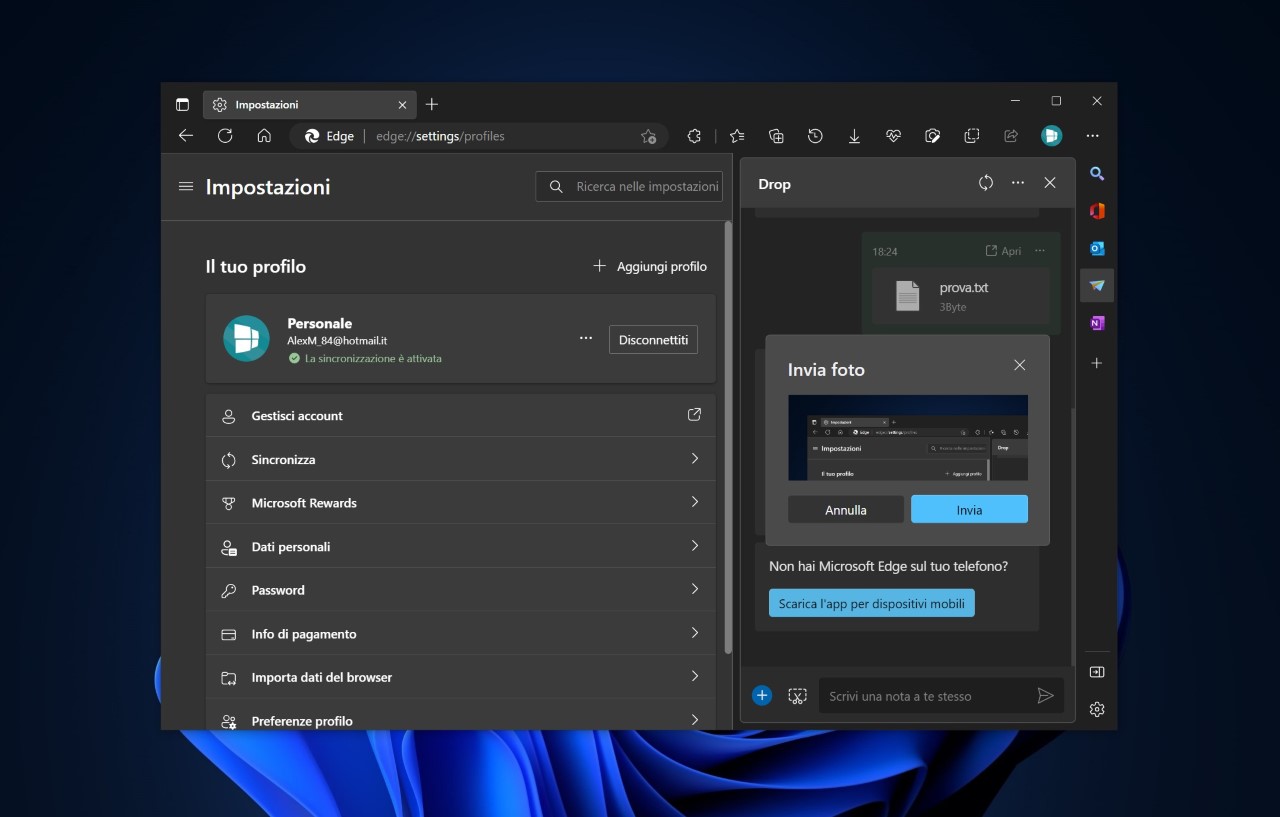1280x817 pixels.
Task: Go to home page icon
Action: pyautogui.click(x=264, y=136)
